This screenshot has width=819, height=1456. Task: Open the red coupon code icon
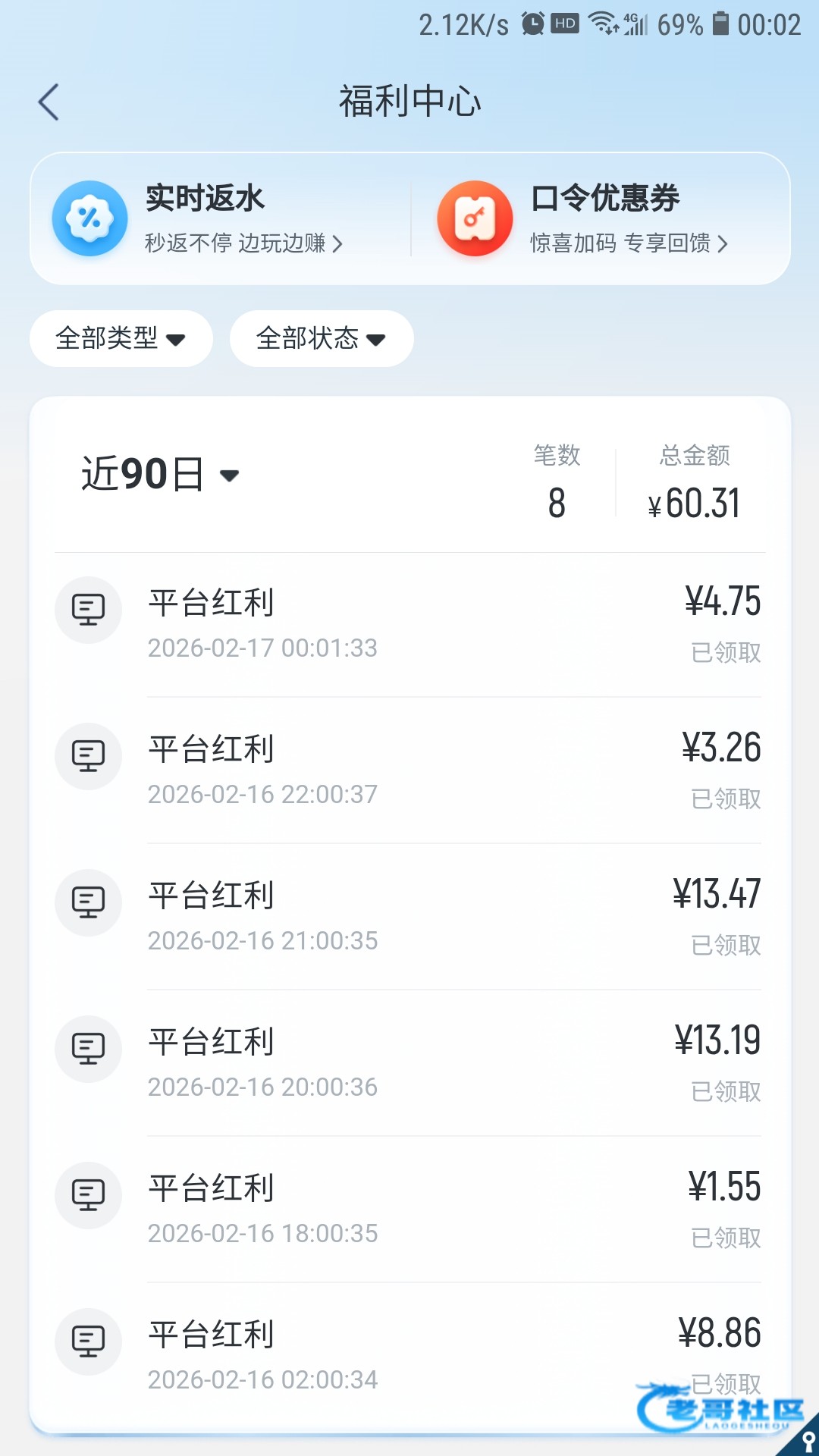475,218
